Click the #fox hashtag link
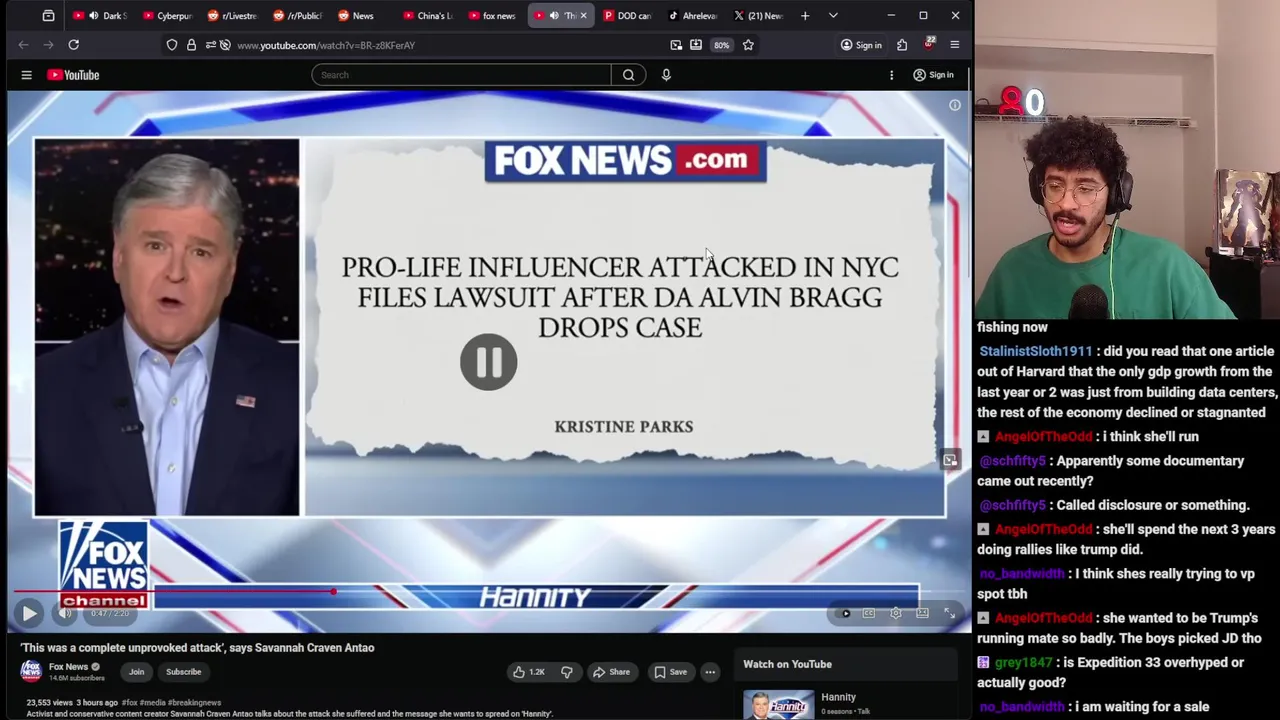1280x720 pixels. [129, 703]
